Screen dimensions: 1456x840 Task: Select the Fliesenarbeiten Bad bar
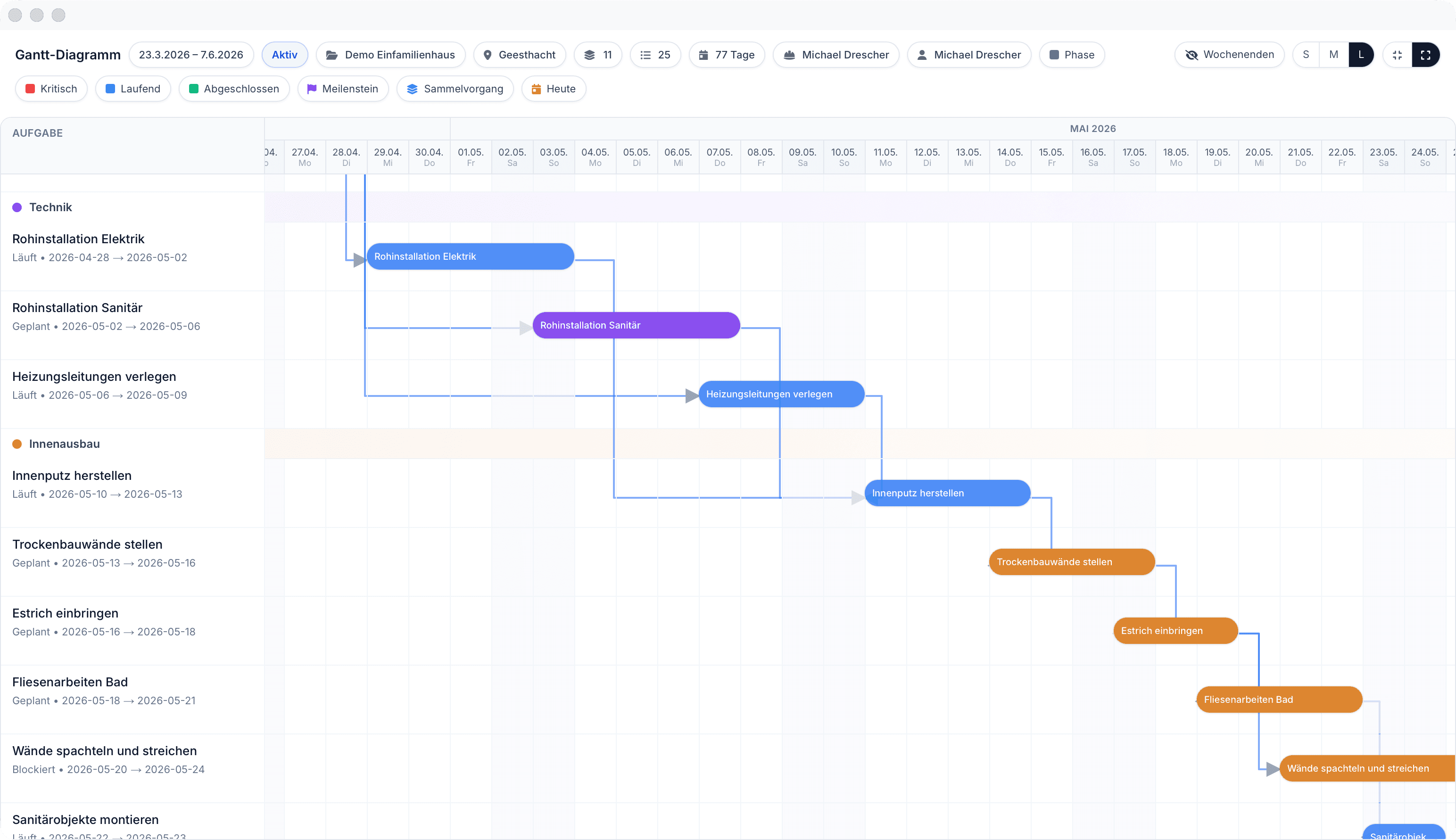tap(1279, 699)
